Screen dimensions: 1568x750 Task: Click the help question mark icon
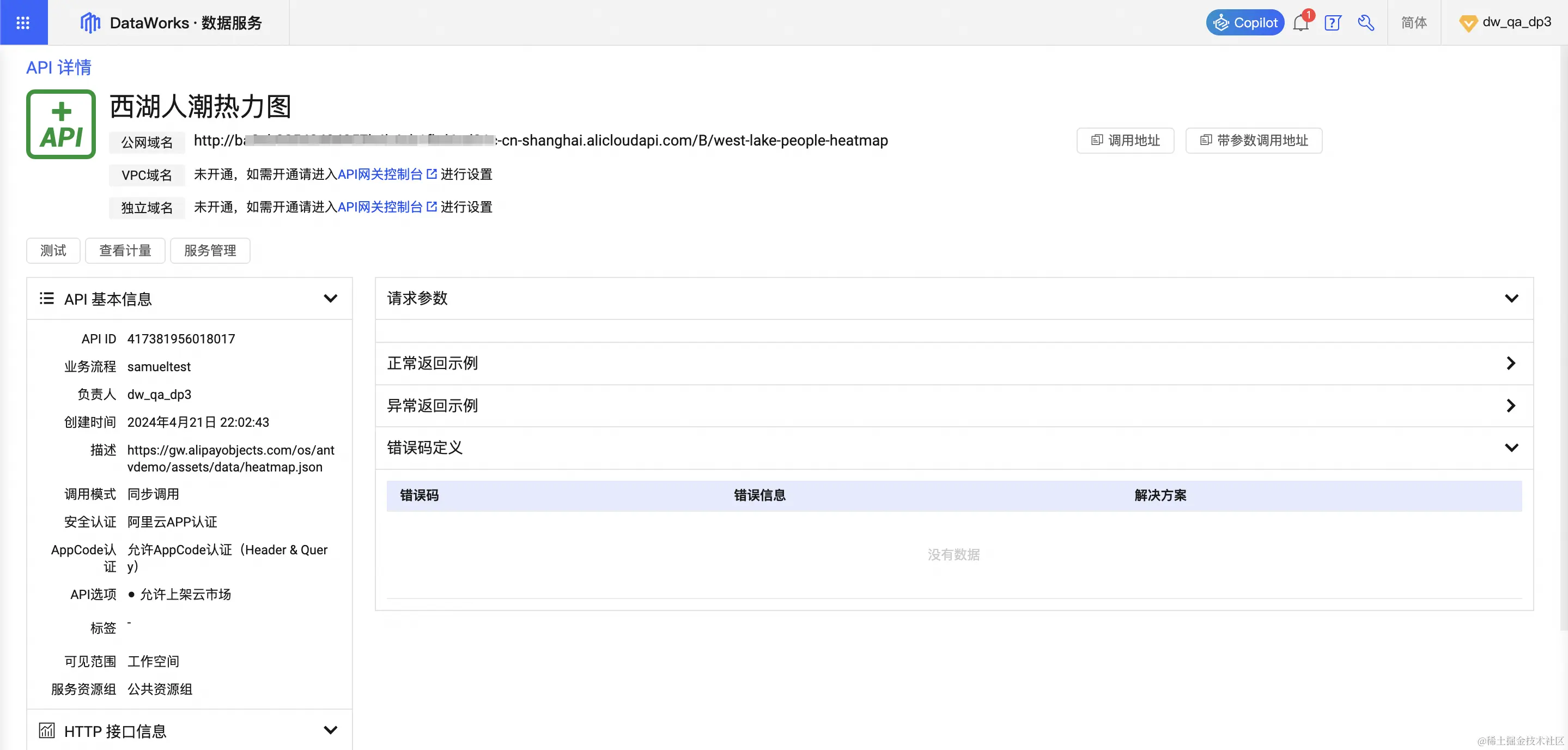[x=1333, y=23]
